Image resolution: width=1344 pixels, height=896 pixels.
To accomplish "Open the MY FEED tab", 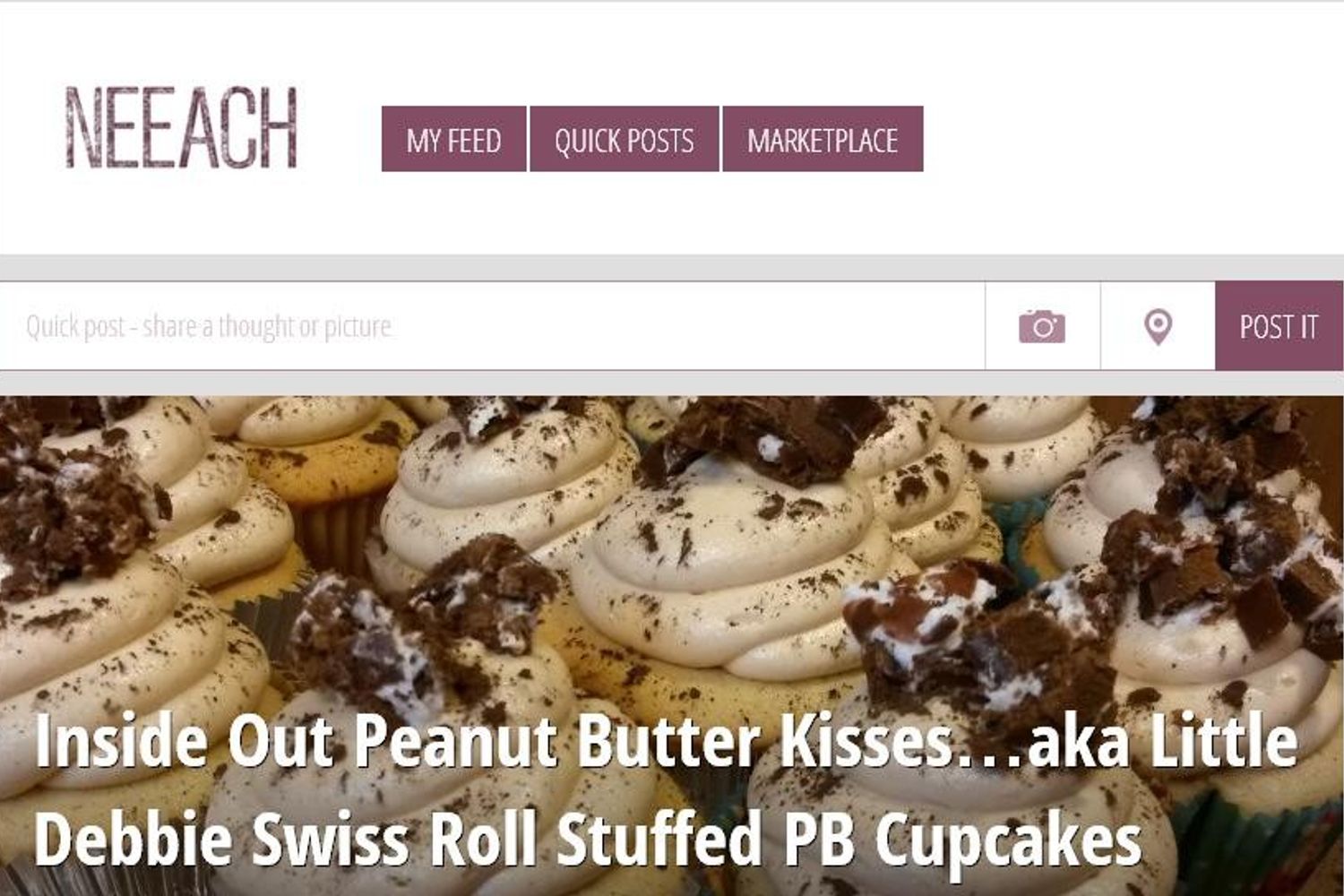I will tap(453, 139).
